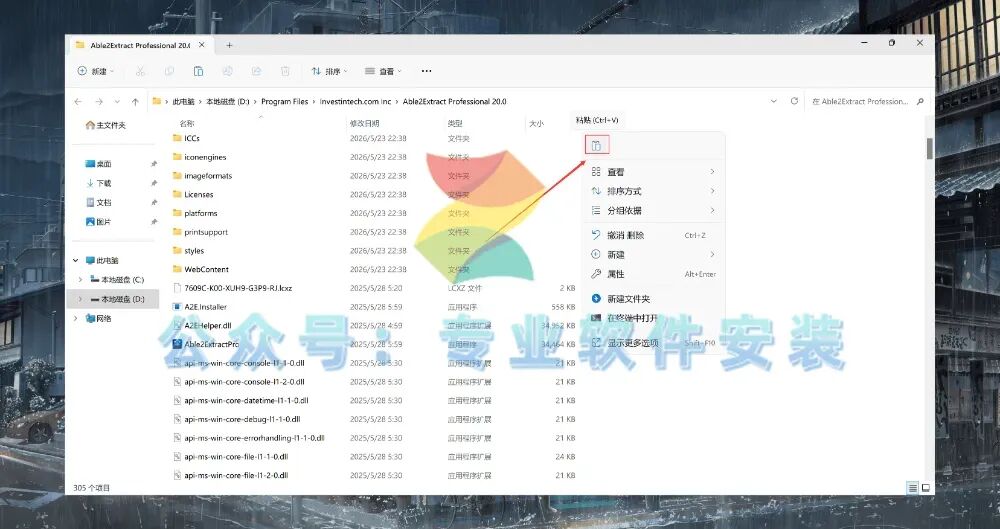Click the Rename icon in toolbar

(x=228, y=71)
